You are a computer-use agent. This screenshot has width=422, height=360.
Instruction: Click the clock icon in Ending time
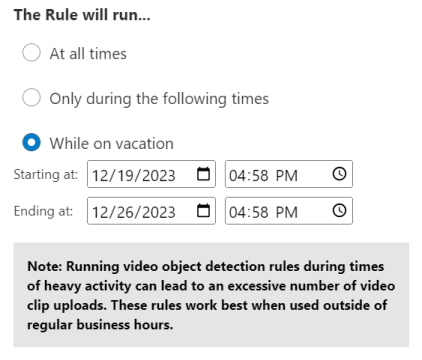coord(339,211)
